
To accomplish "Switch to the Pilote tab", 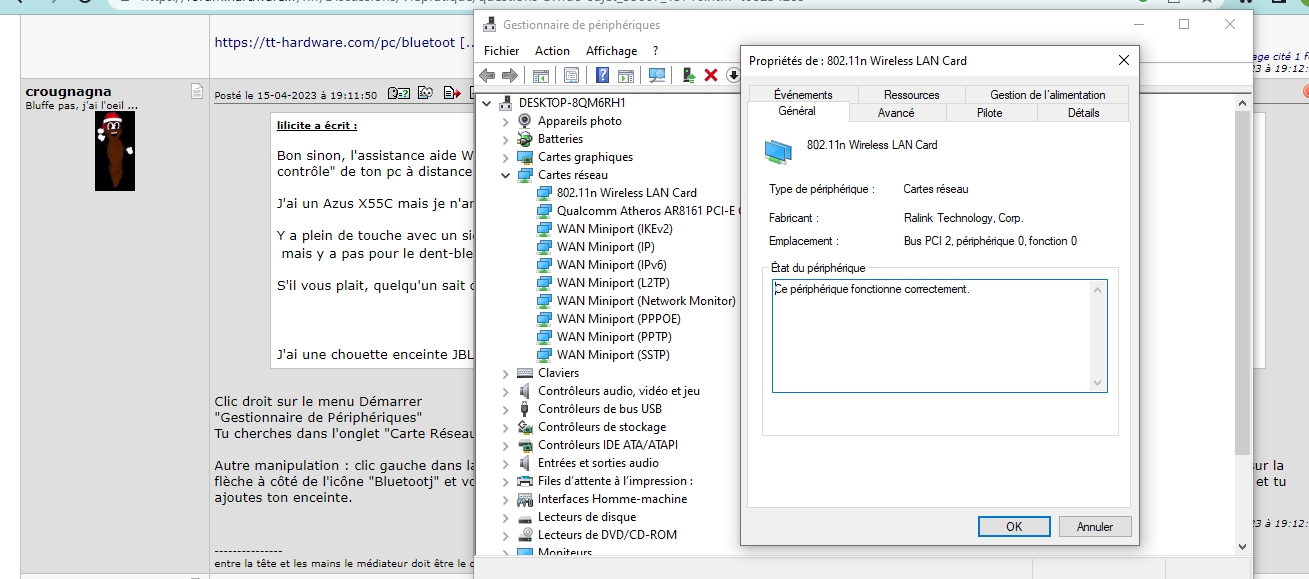I will click(989, 113).
